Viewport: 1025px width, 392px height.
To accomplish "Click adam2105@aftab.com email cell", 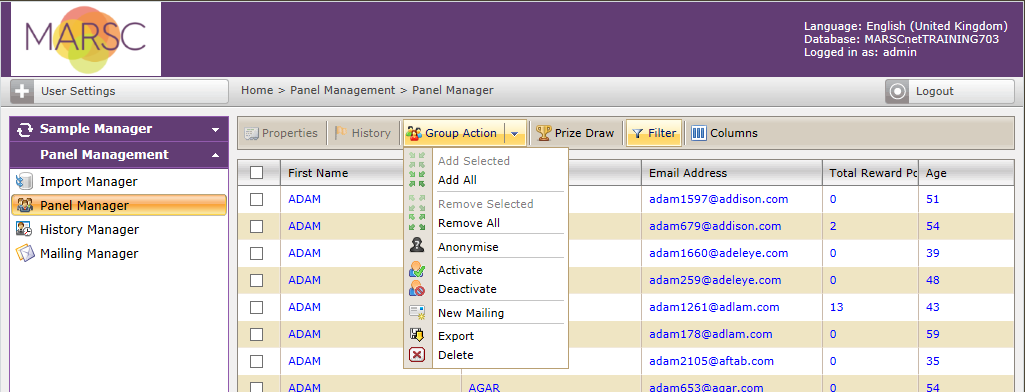I will [711, 361].
